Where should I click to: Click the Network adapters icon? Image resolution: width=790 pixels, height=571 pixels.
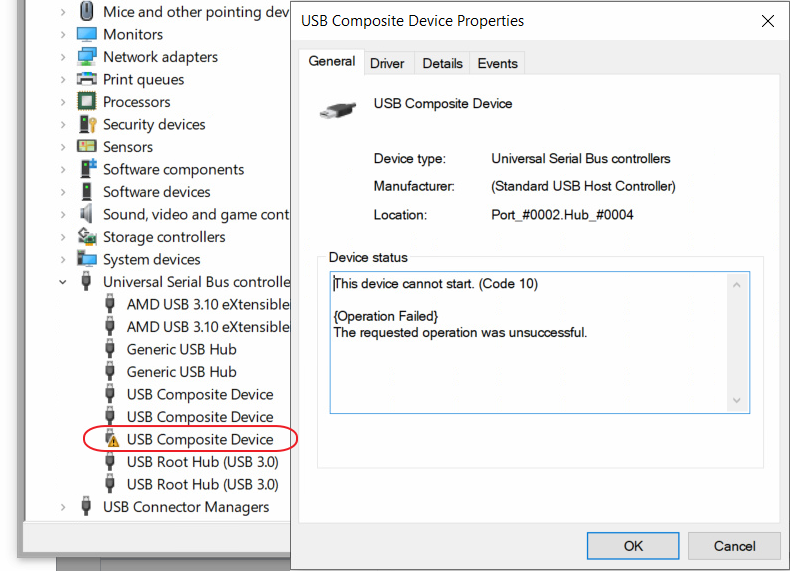point(87,56)
